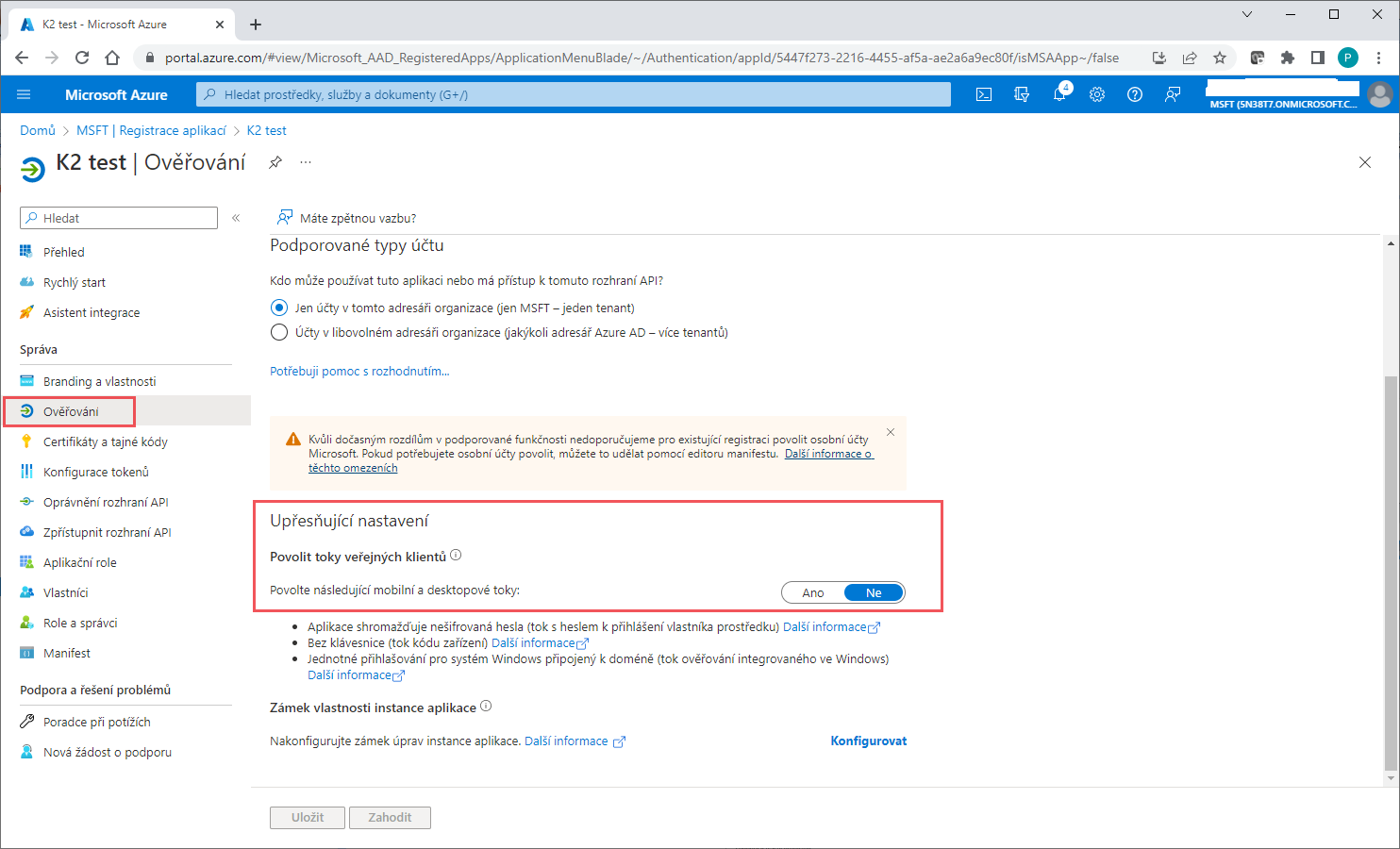The image size is (1400, 849).
Task: Set public client flows toggle to Ano
Action: tap(813, 592)
